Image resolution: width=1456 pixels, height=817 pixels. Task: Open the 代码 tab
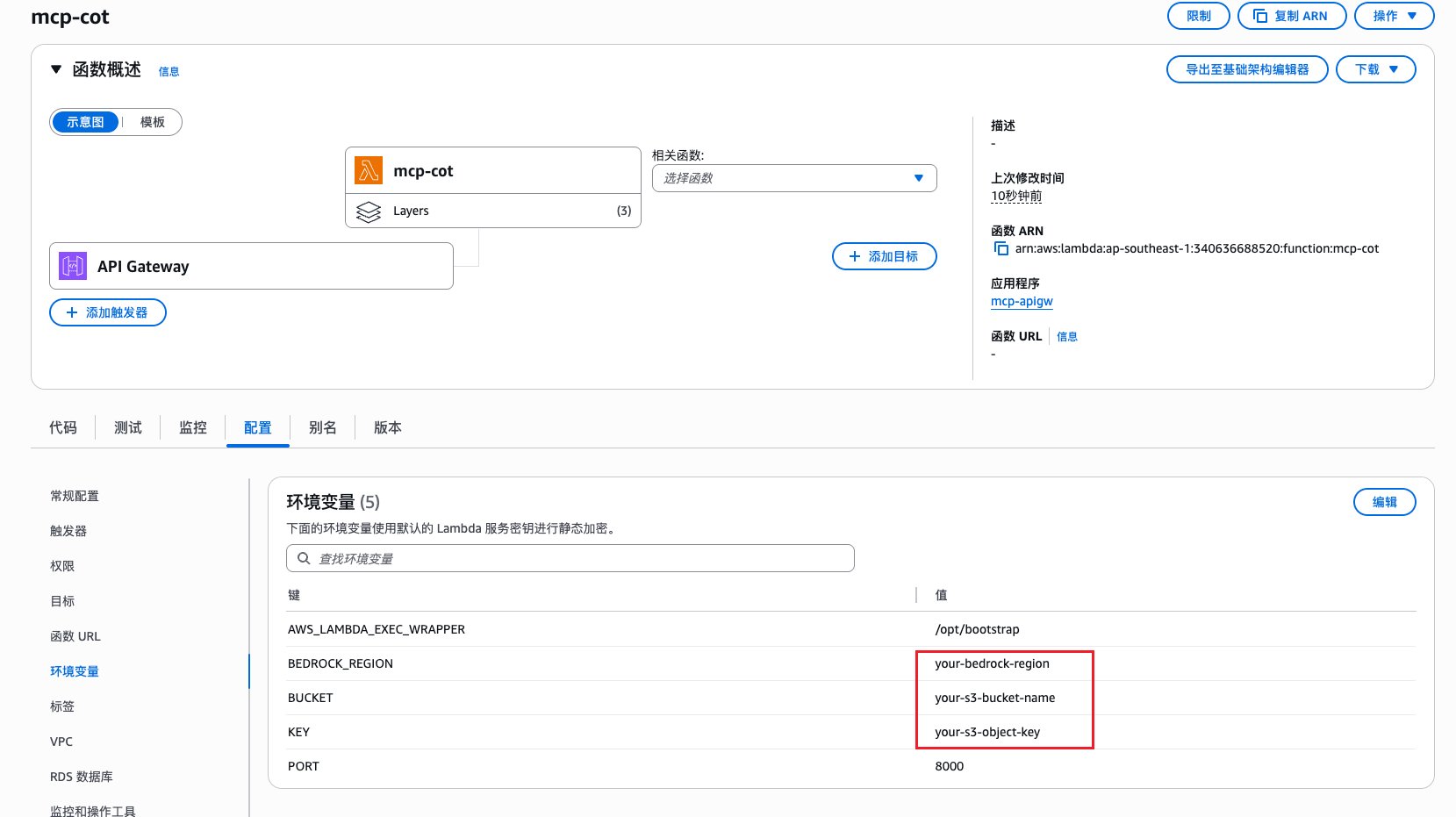[63, 427]
